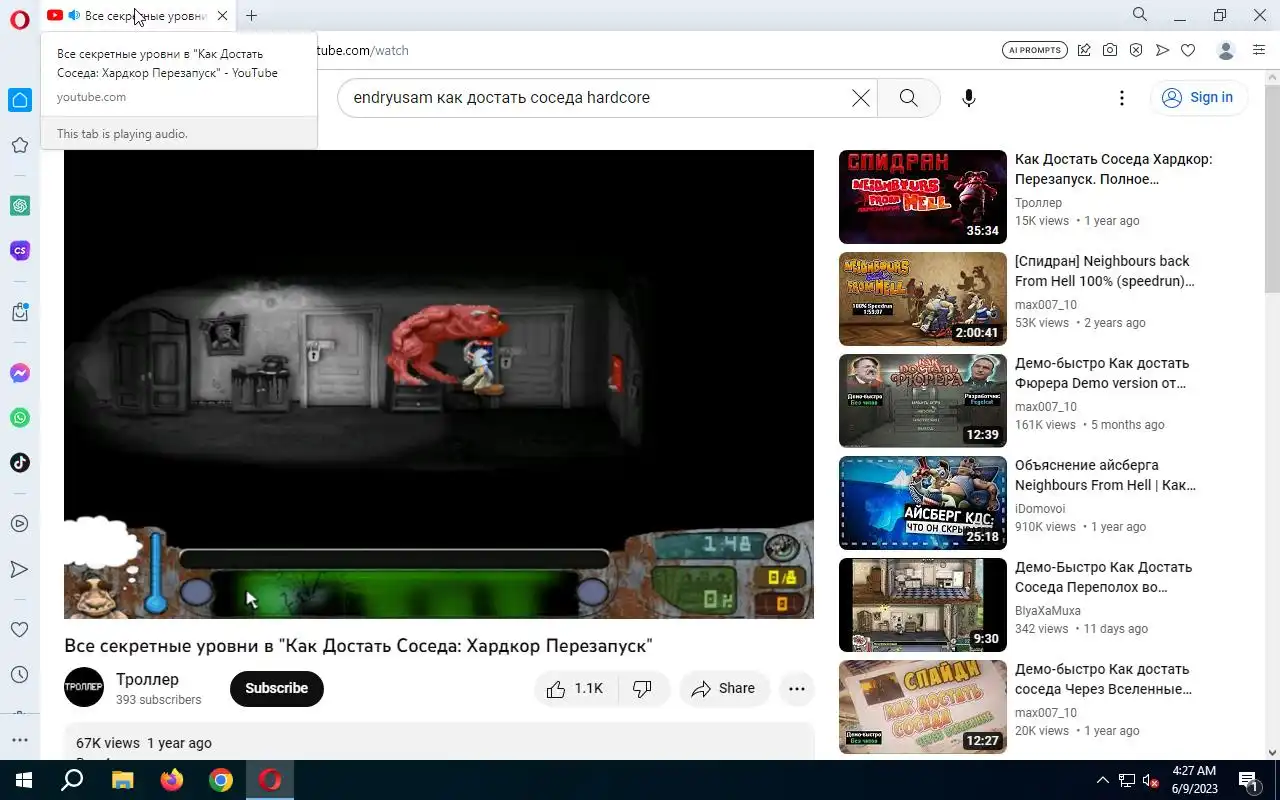Open the shopping bag sidebar icon
Image resolution: width=1280 pixels, height=800 pixels.
point(19,312)
